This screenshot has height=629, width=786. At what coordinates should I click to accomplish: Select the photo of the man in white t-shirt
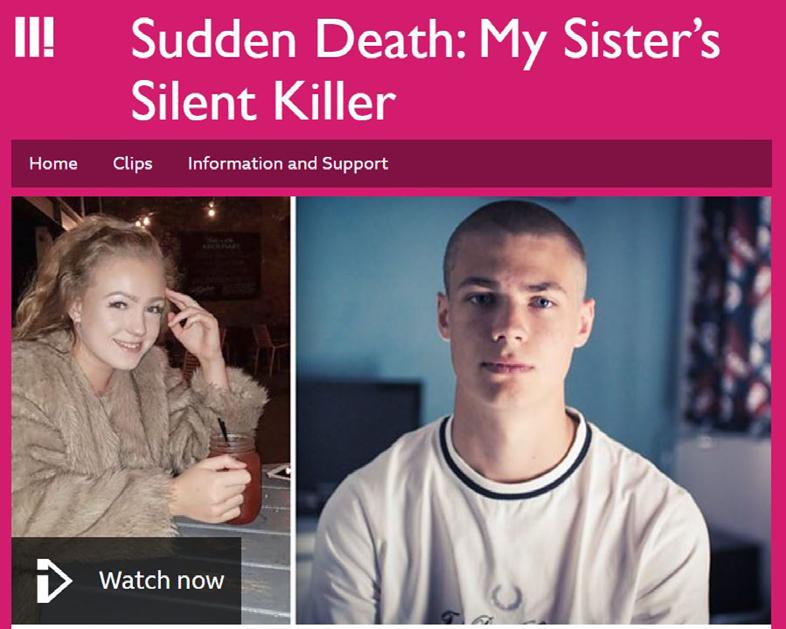pos(534,410)
